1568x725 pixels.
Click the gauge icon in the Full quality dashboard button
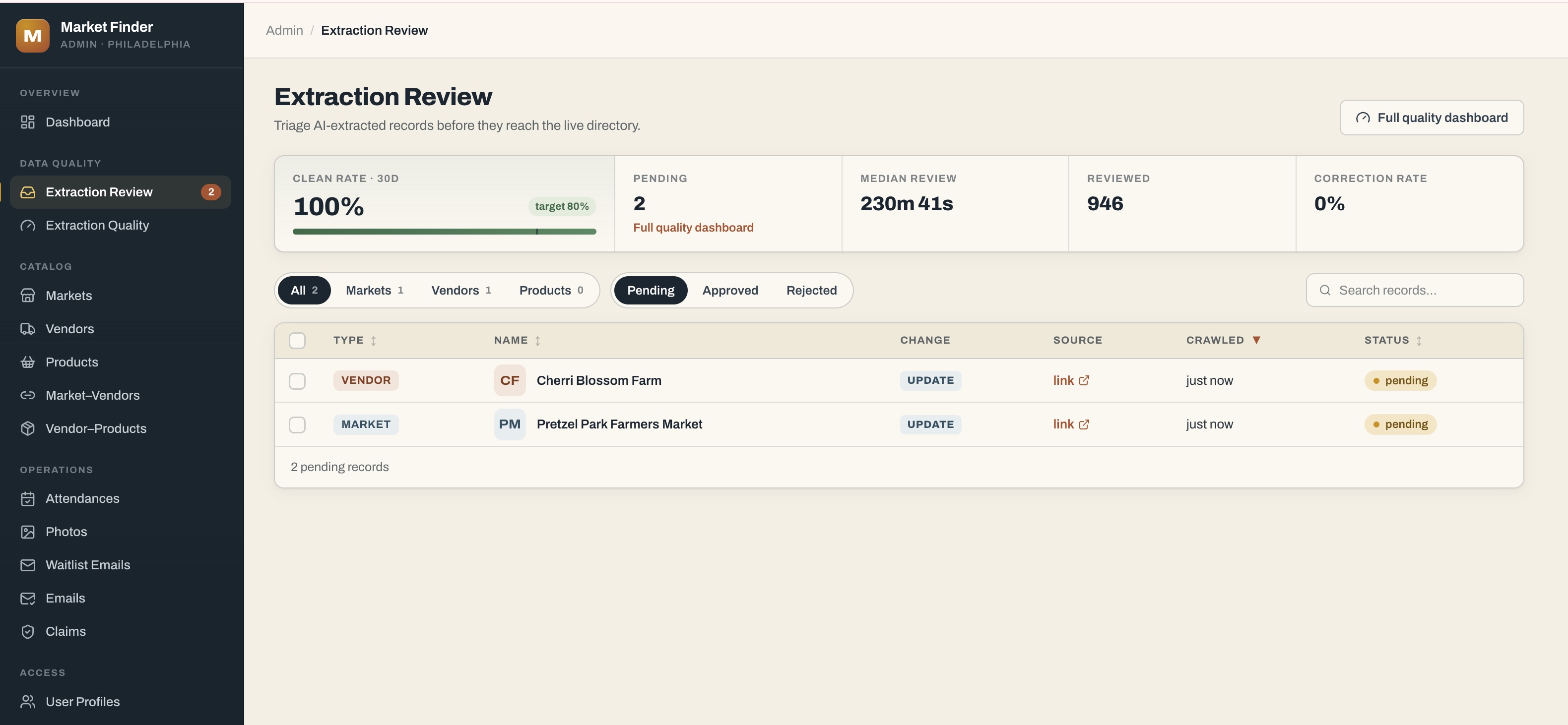pyautogui.click(x=1363, y=118)
